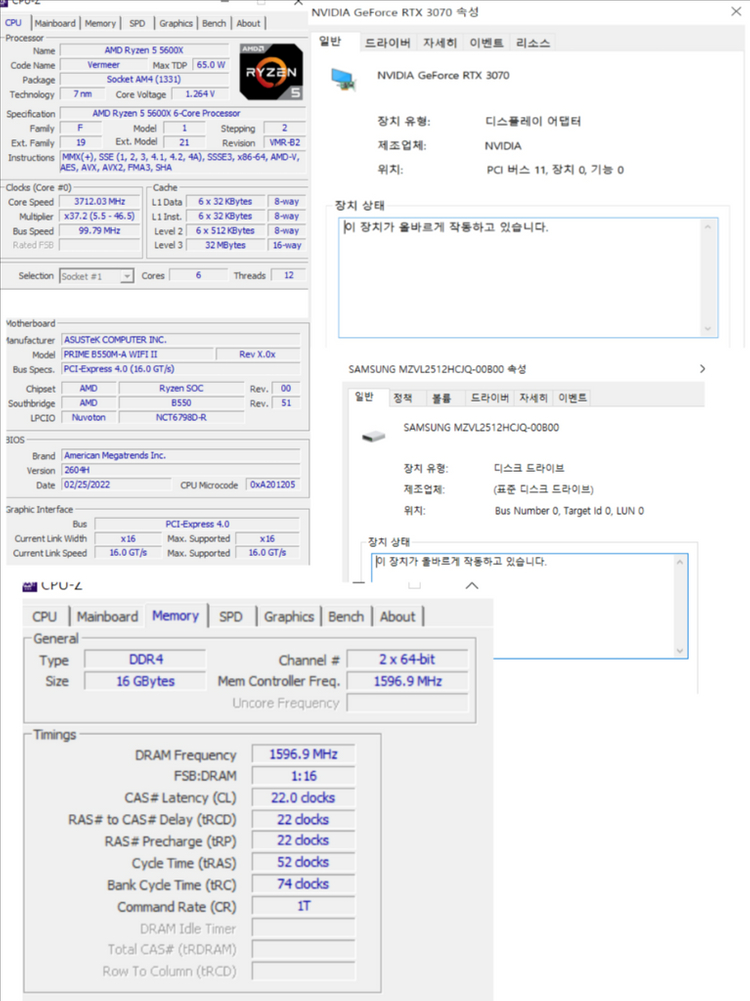
Task: Switch to Bench tab in lower CPU-Z window
Action: [x=346, y=617]
